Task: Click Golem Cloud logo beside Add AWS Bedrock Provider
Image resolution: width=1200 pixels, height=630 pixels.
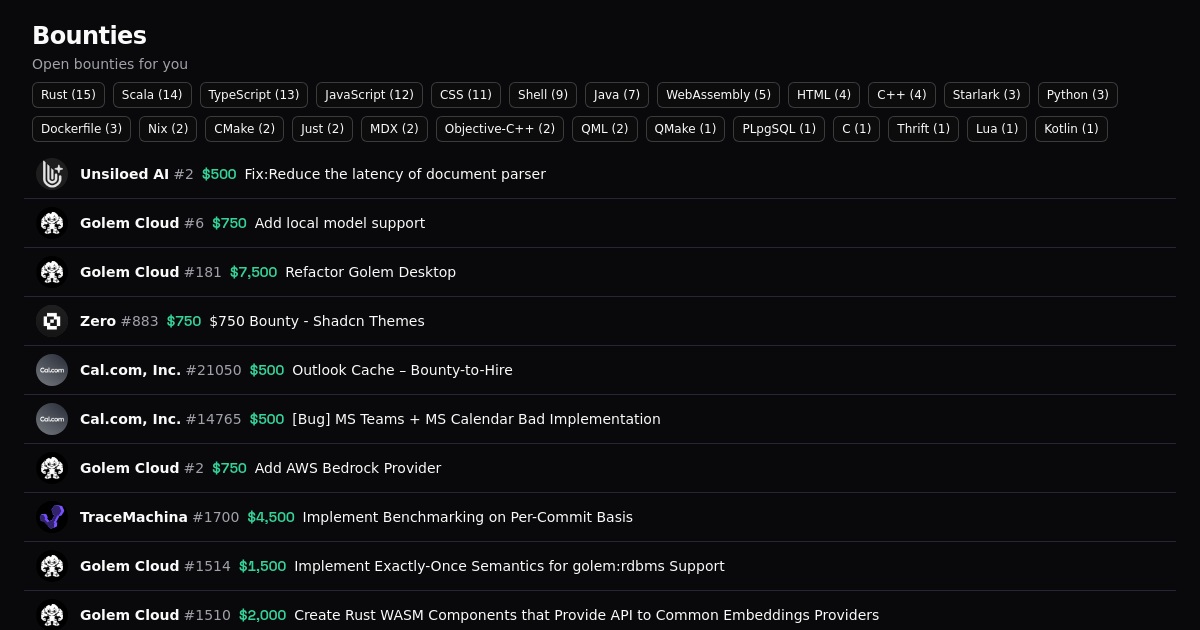Action: point(52,468)
